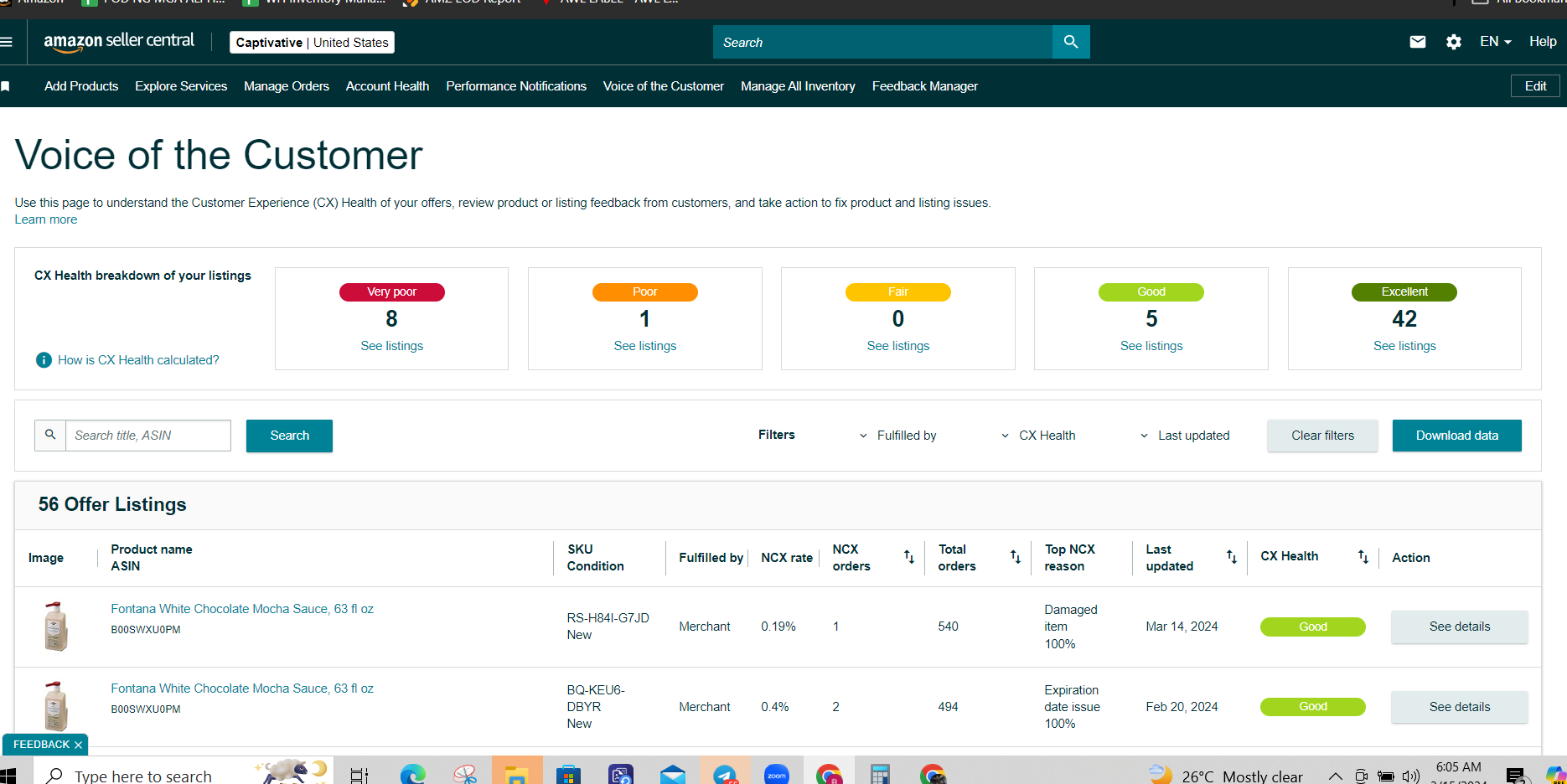Open the EN language dropdown
Image resolution: width=1567 pixels, height=784 pixels.
pos(1495,42)
